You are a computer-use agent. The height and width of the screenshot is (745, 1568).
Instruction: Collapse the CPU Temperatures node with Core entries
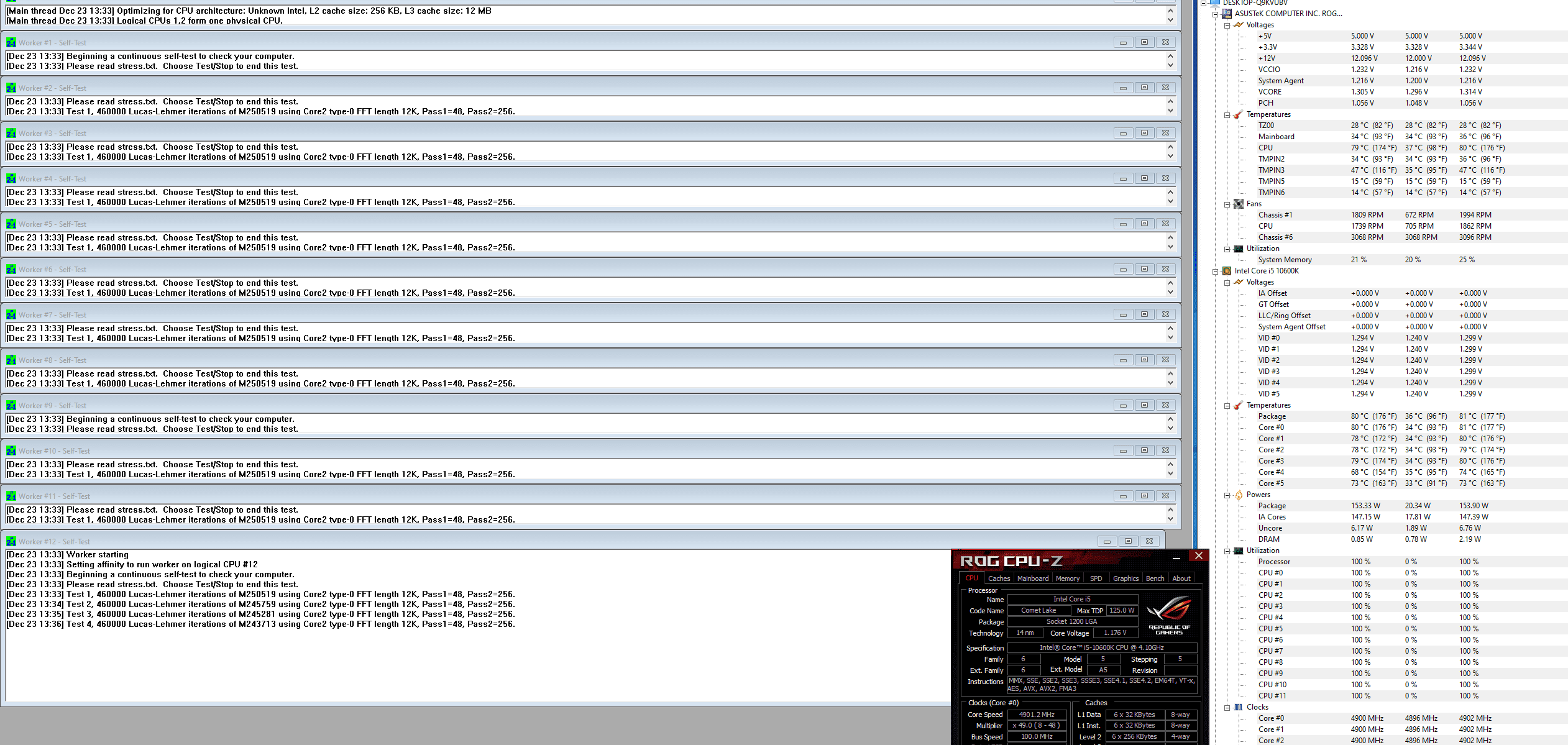pyautogui.click(x=1227, y=406)
